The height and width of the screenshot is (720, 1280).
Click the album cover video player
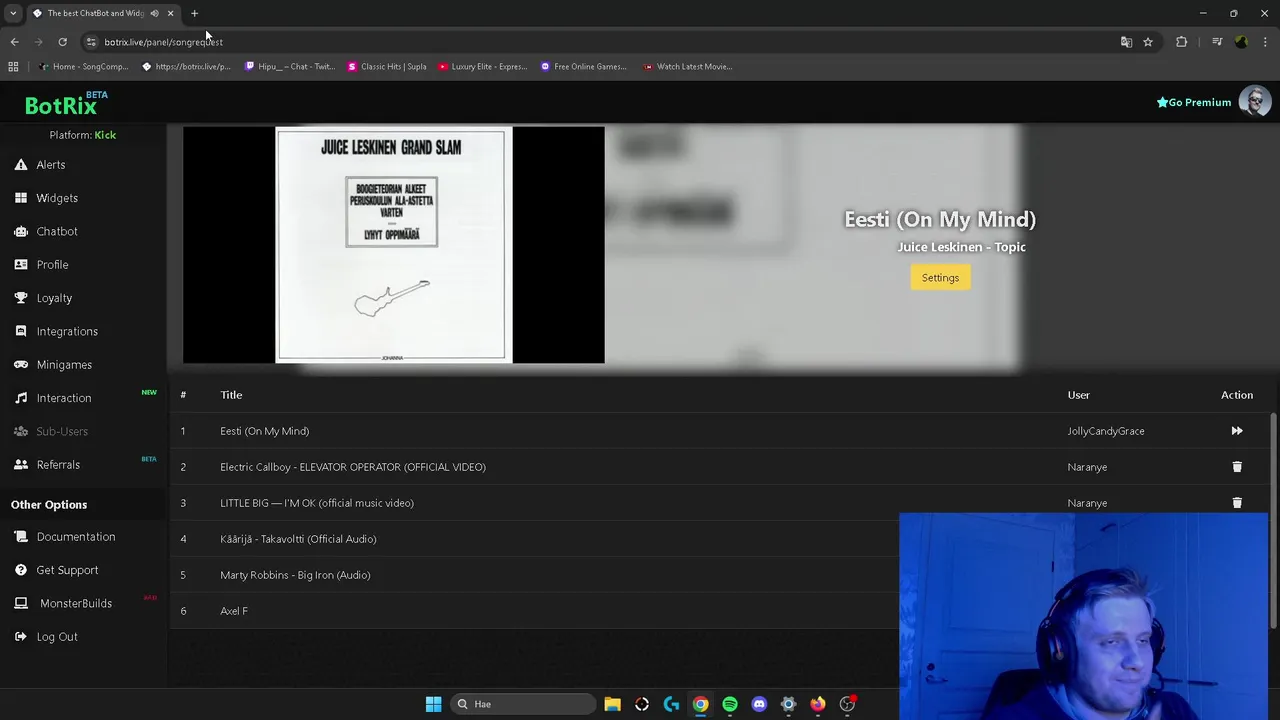[393, 244]
